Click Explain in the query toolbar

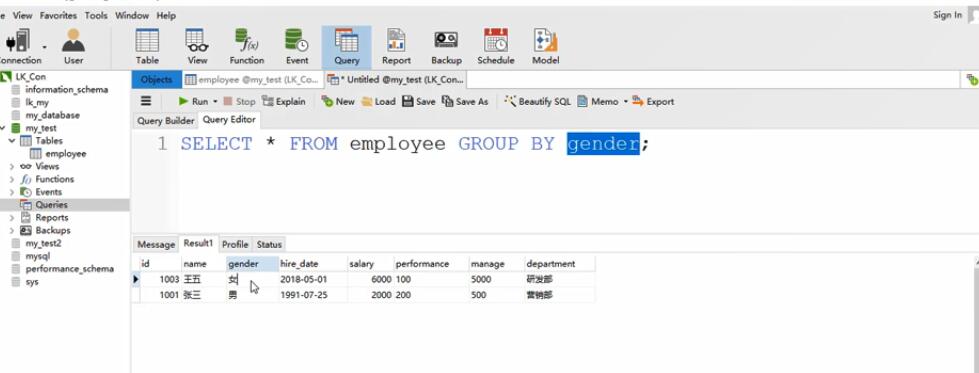point(284,101)
